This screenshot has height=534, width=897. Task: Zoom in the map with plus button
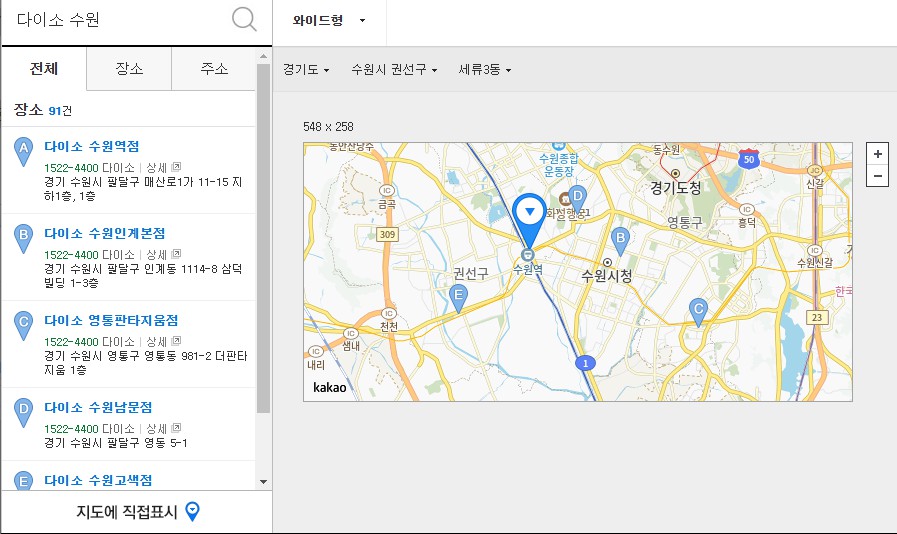(878, 154)
